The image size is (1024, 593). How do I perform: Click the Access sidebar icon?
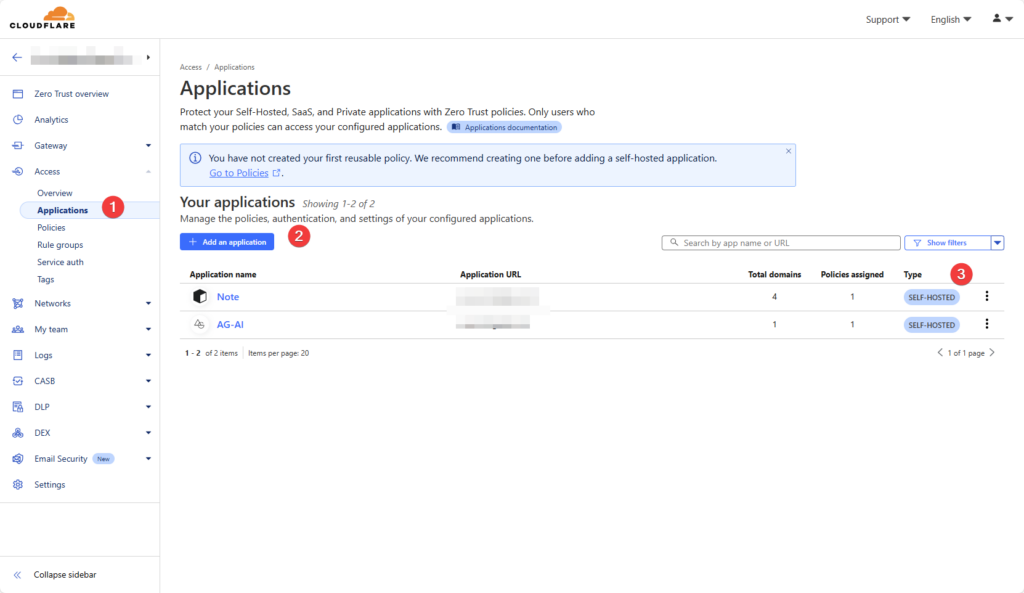18,172
